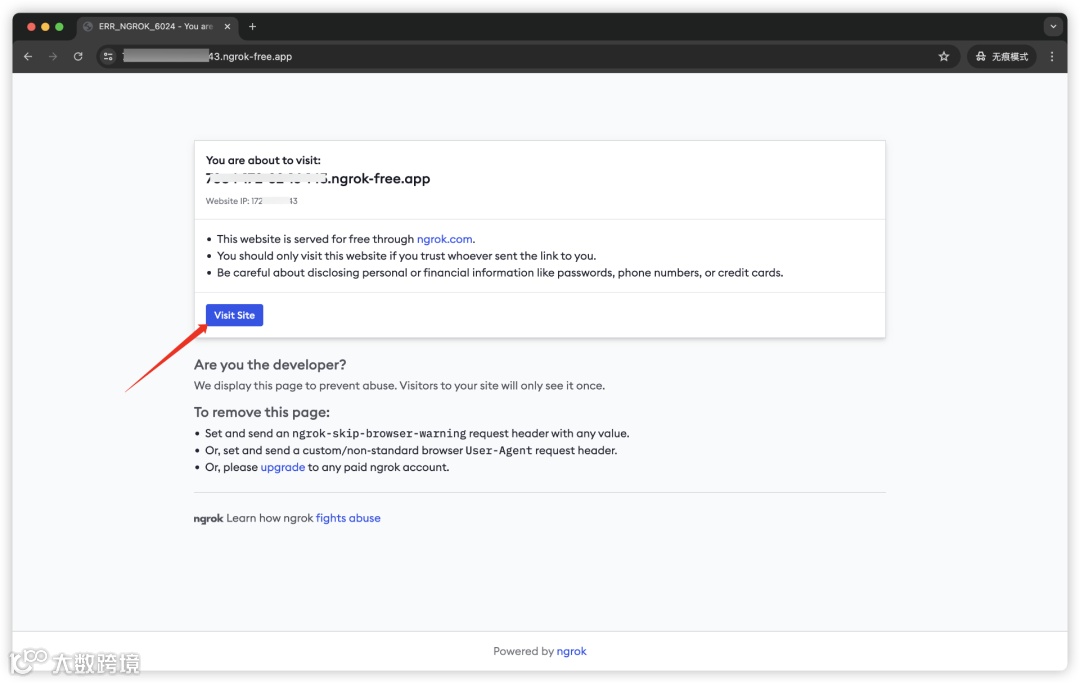
Task: Reload the current page
Action: point(78,57)
